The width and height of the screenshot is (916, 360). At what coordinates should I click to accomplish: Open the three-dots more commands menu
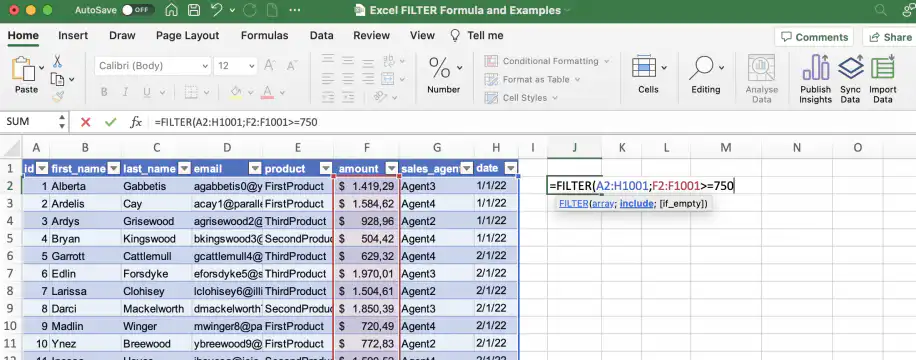(x=295, y=10)
